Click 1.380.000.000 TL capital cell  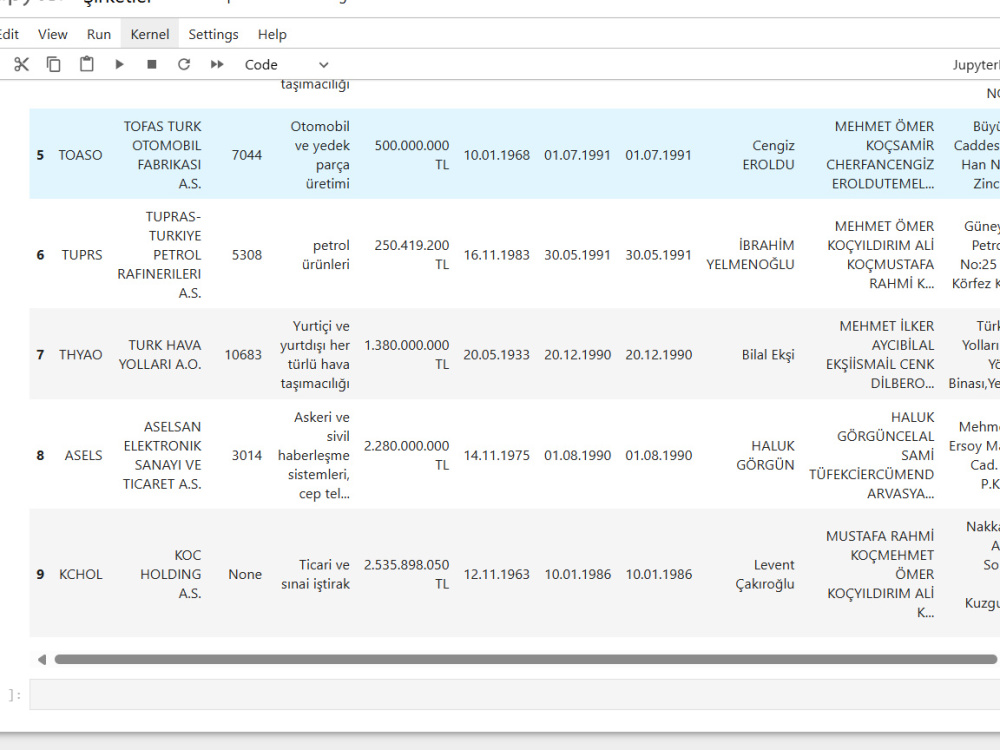pyautogui.click(x=407, y=355)
